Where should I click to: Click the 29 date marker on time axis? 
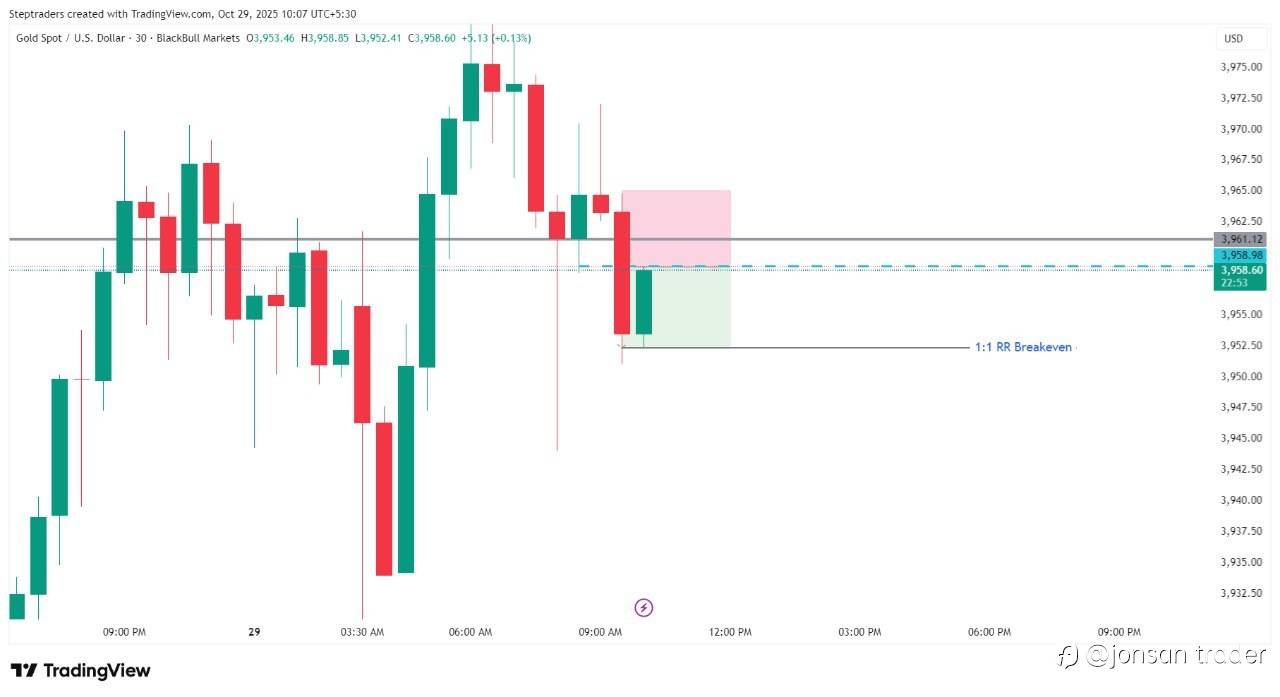coord(254,632)
